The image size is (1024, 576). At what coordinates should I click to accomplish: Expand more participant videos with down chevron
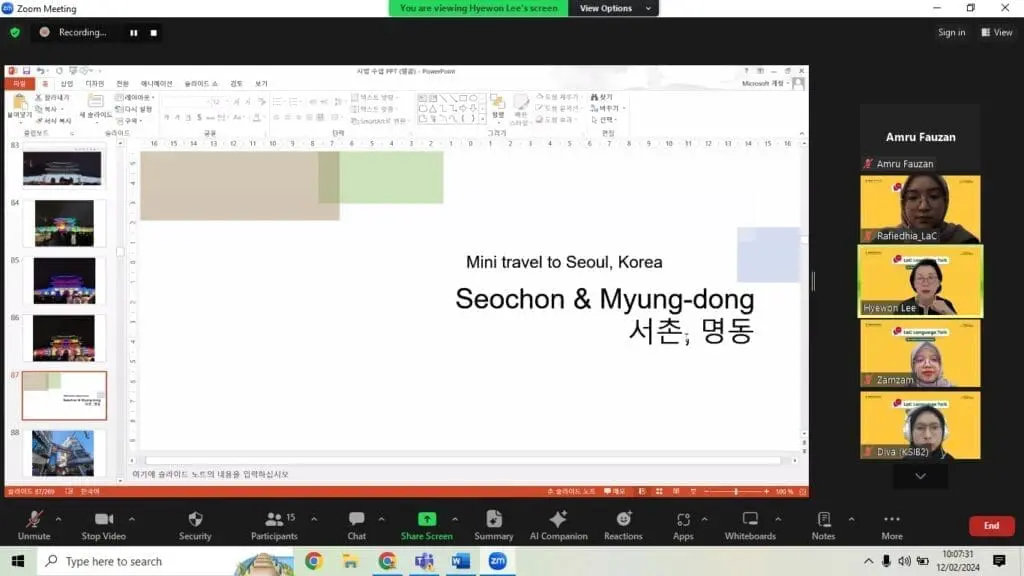[920, 476]
